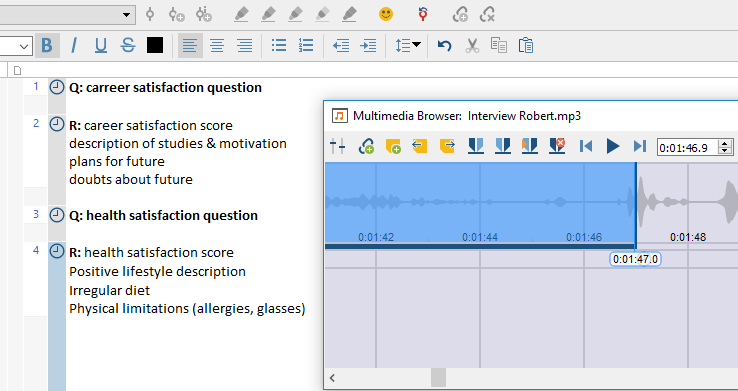Expand the top code combo box

126,15
